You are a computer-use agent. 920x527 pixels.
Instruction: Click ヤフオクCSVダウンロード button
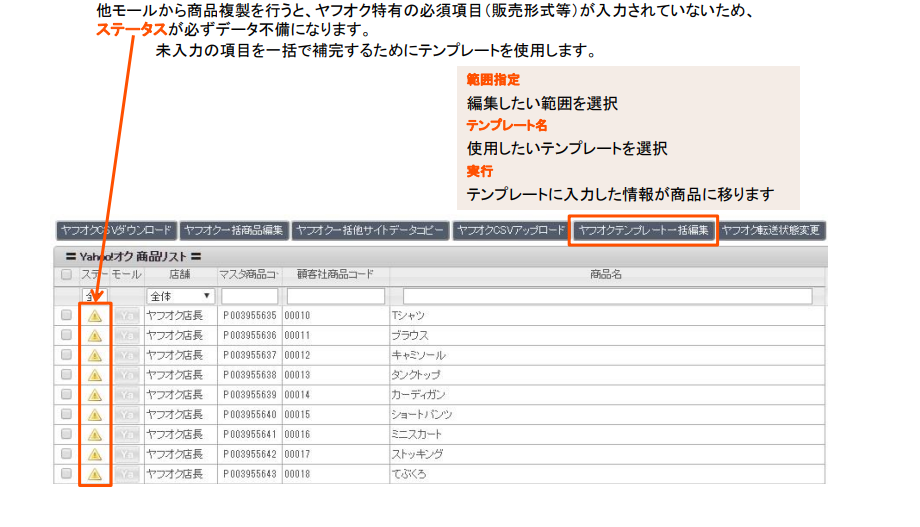click(x=116, y=231)
